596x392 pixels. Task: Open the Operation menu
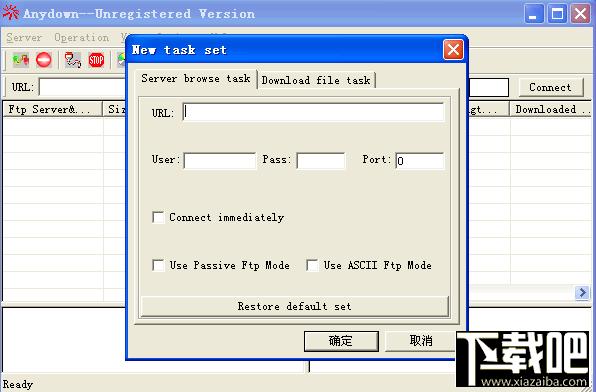click(x=82, y=38)
